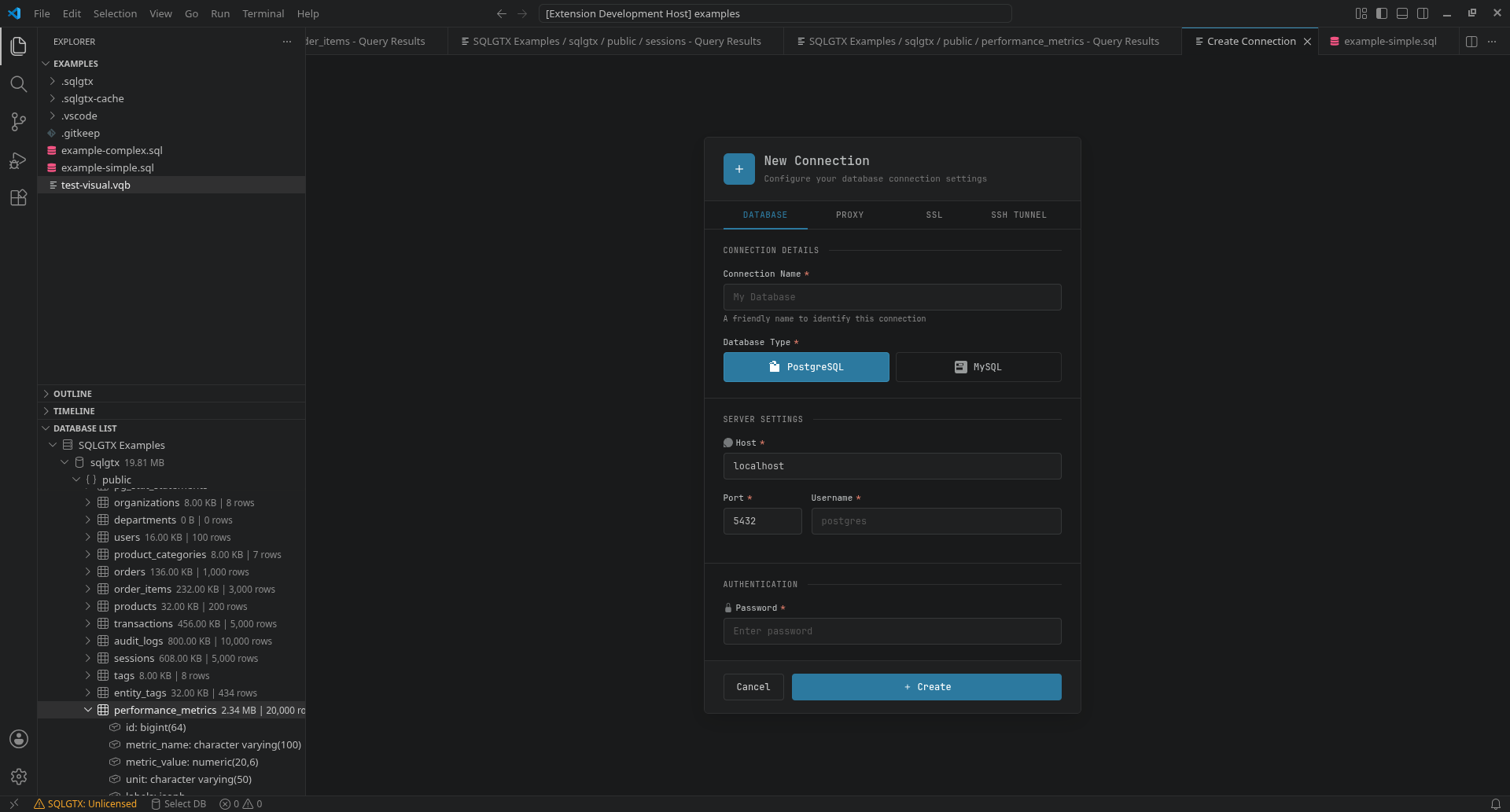Open the Extensions view

pyautogui.click(x=19, y=198)
